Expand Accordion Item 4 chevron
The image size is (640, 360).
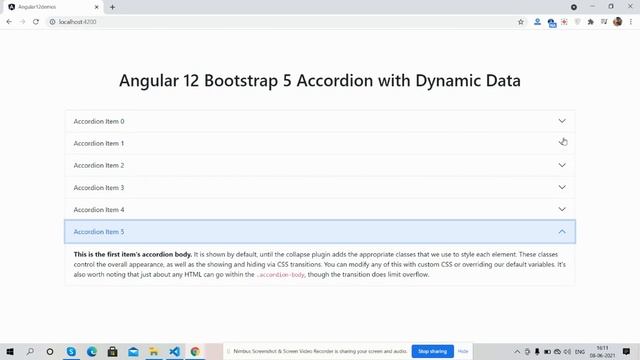pyautogui.click(x=562, y=209)
